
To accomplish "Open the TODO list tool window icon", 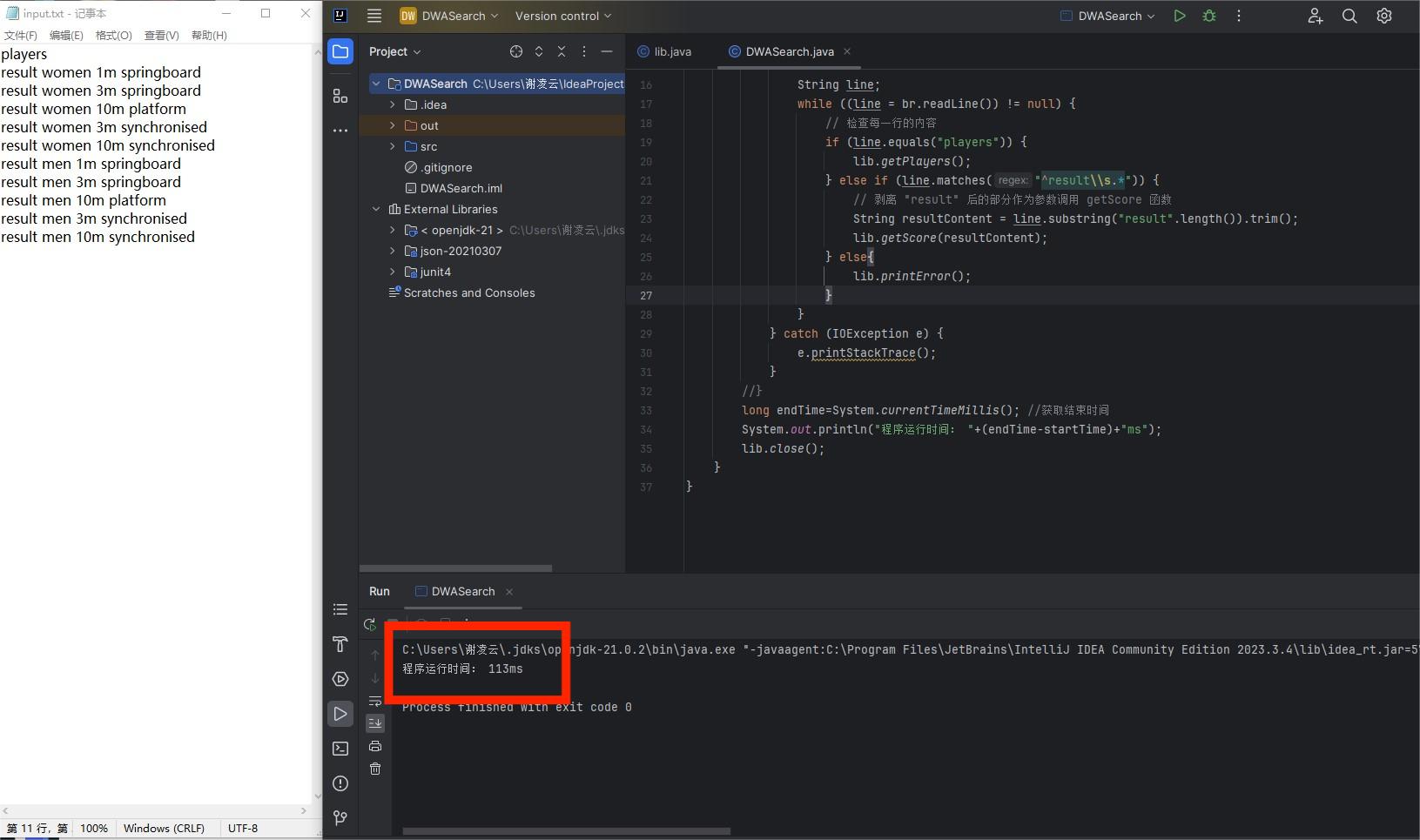I will pos(340,609).
